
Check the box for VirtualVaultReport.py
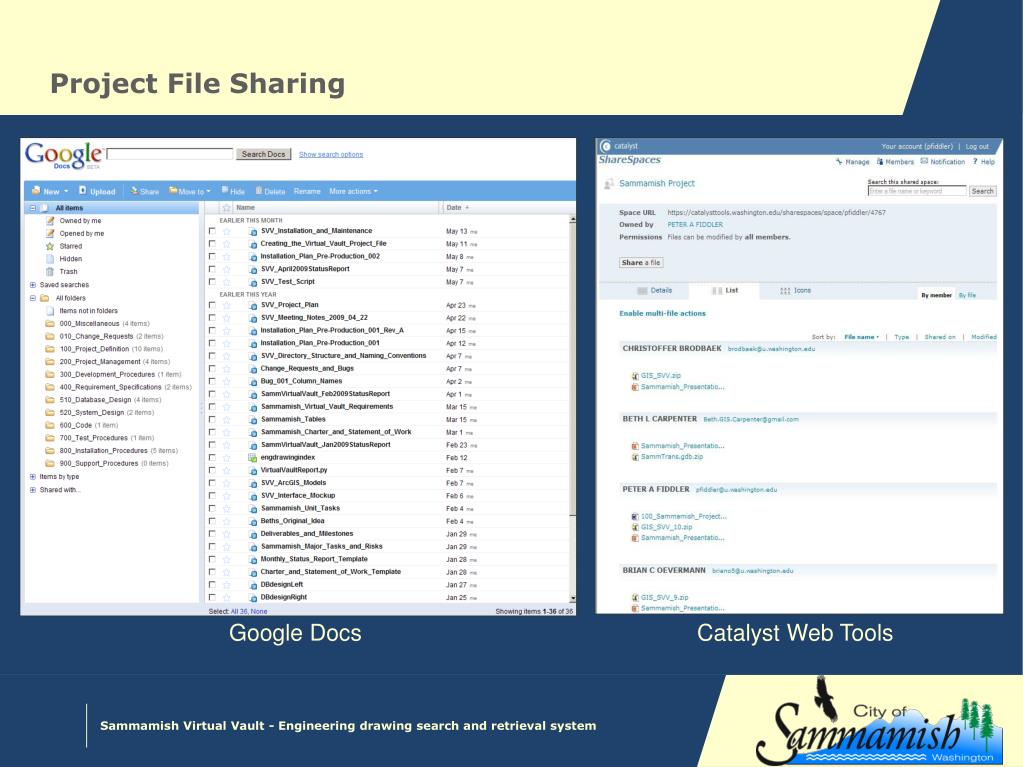pyautogui.click(x=212, y=470)
